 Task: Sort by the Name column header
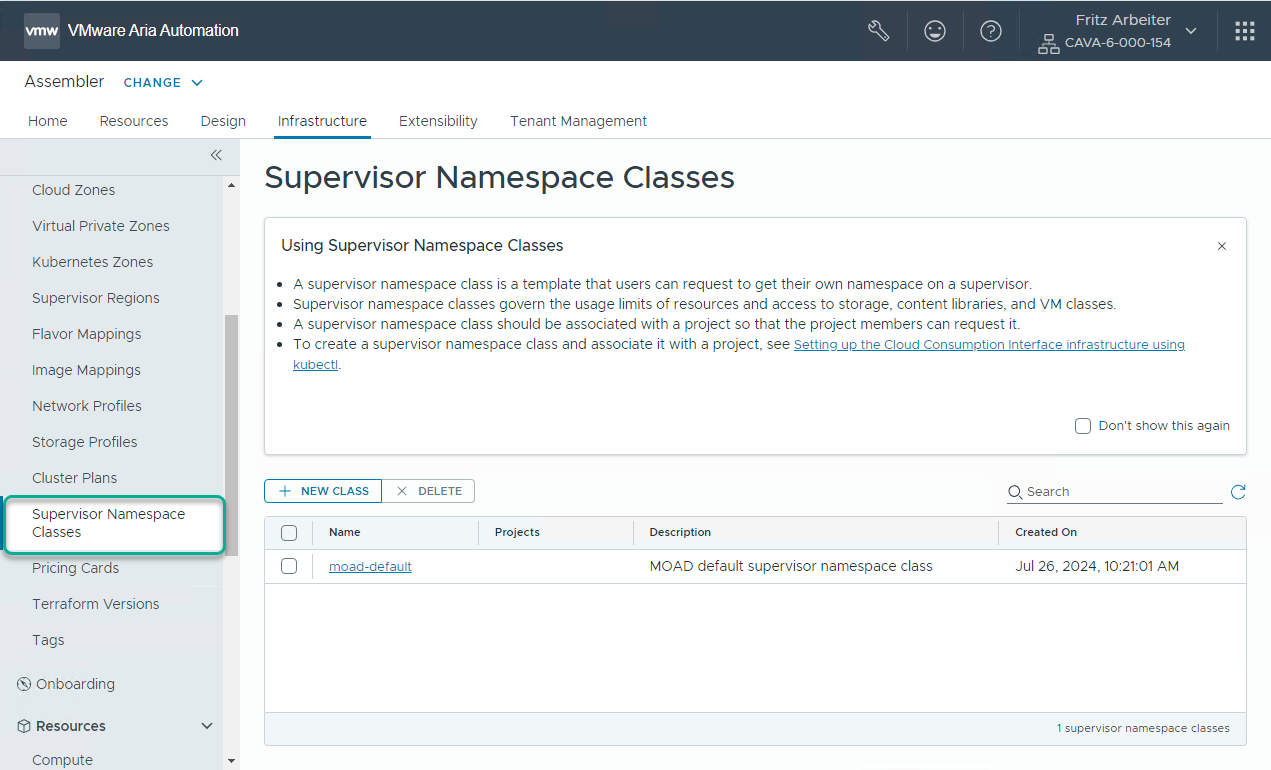[x=345, y=532]
